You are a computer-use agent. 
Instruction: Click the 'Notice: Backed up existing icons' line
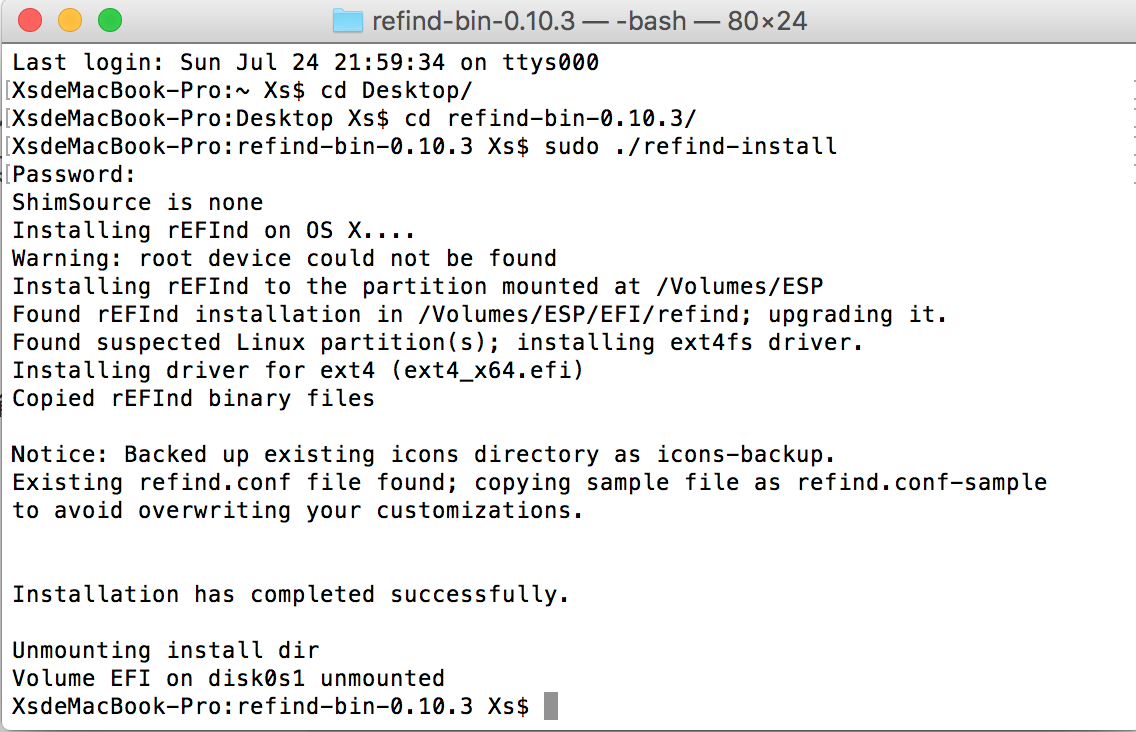tap(423, 454)
